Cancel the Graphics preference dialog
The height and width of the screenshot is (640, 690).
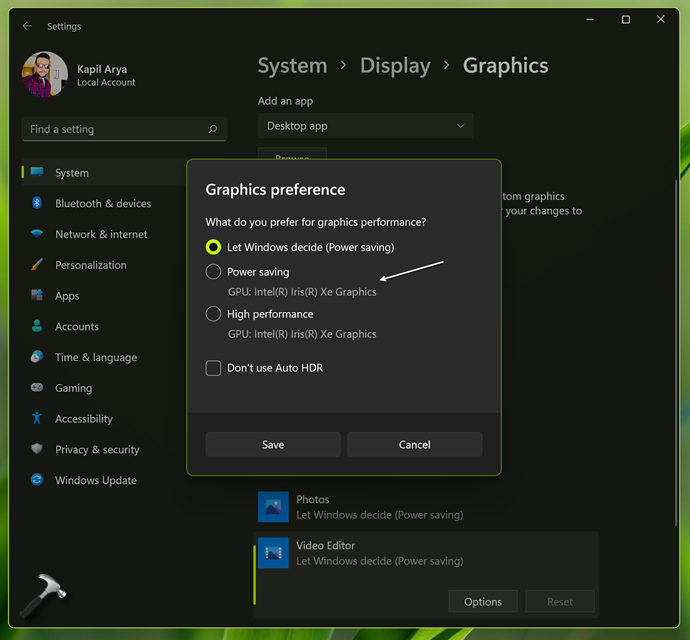click(x=414, y=445)
